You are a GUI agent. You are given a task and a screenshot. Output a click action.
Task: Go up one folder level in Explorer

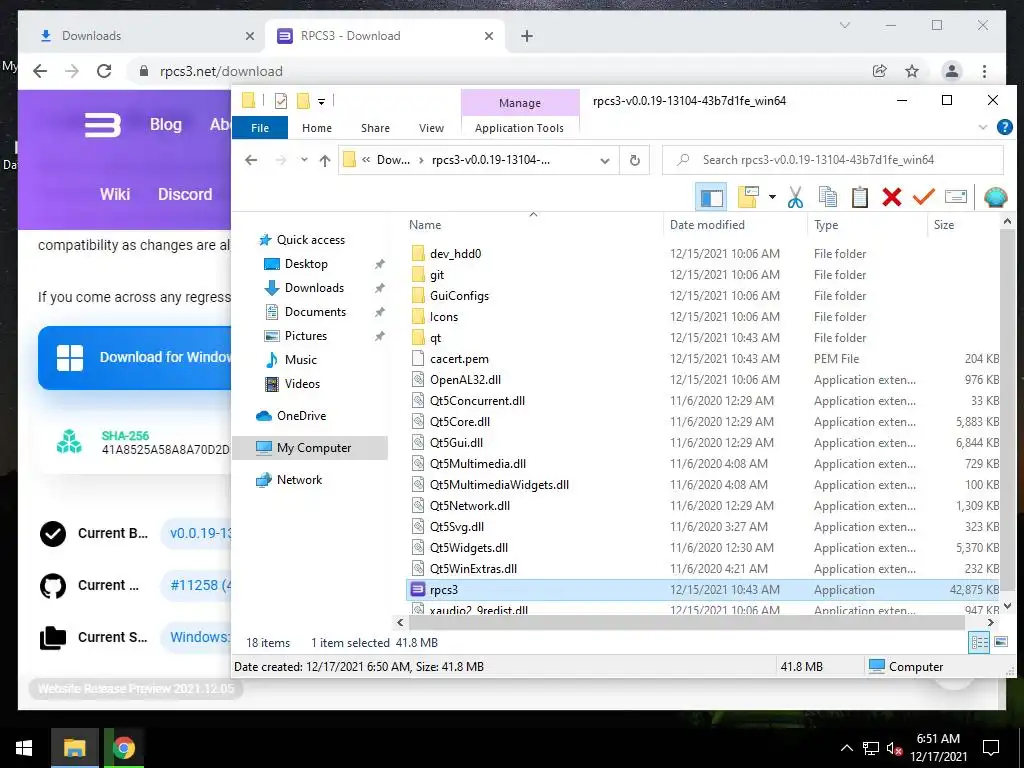pos(325,160)
